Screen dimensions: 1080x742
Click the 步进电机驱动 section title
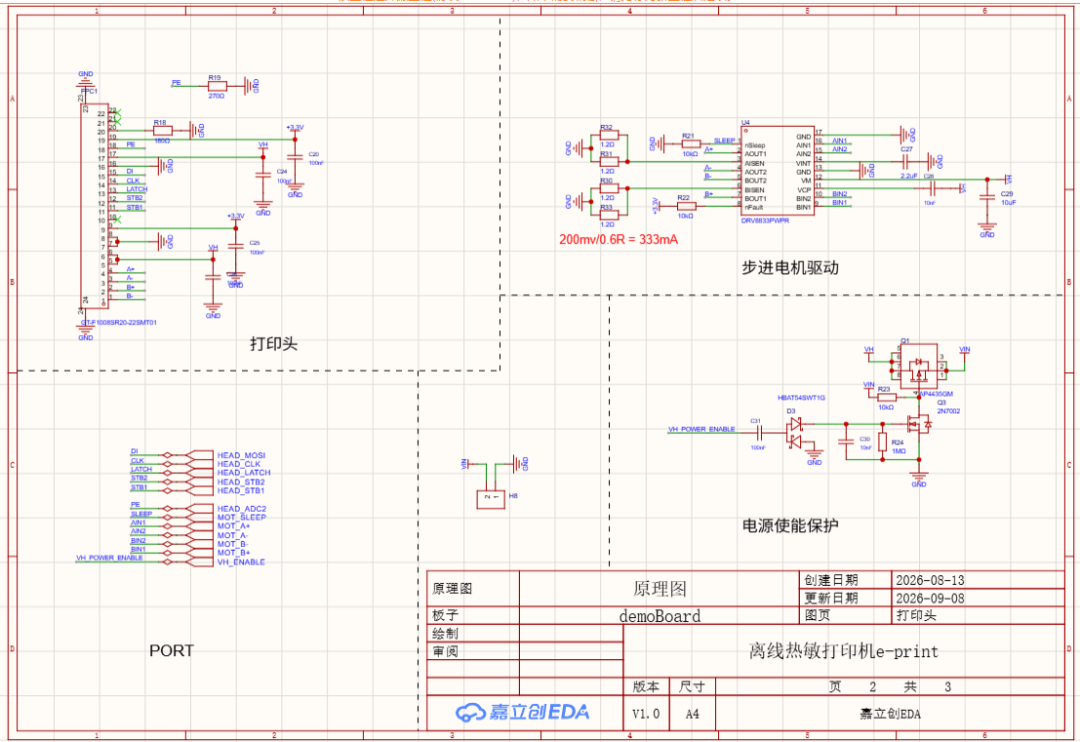pos(790,268)
